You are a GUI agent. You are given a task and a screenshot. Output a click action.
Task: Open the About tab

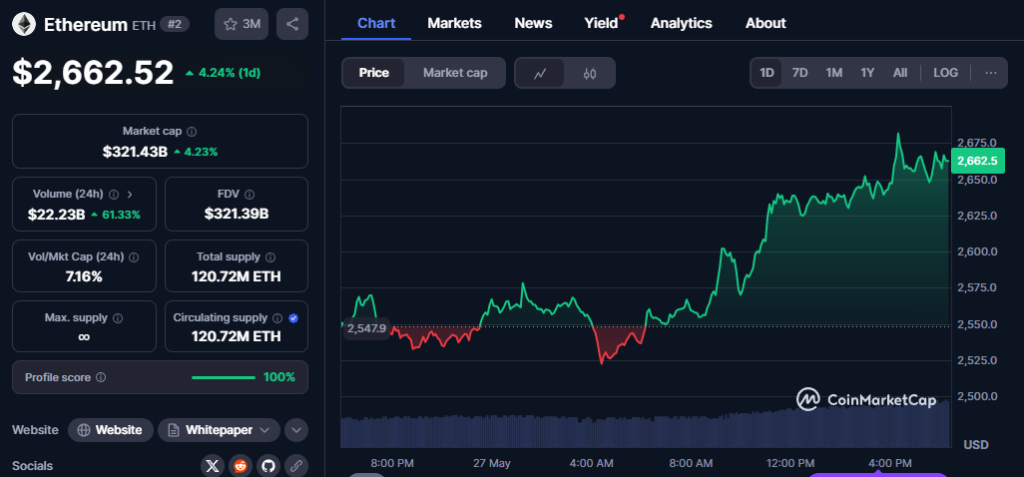[x=765, y=23]
